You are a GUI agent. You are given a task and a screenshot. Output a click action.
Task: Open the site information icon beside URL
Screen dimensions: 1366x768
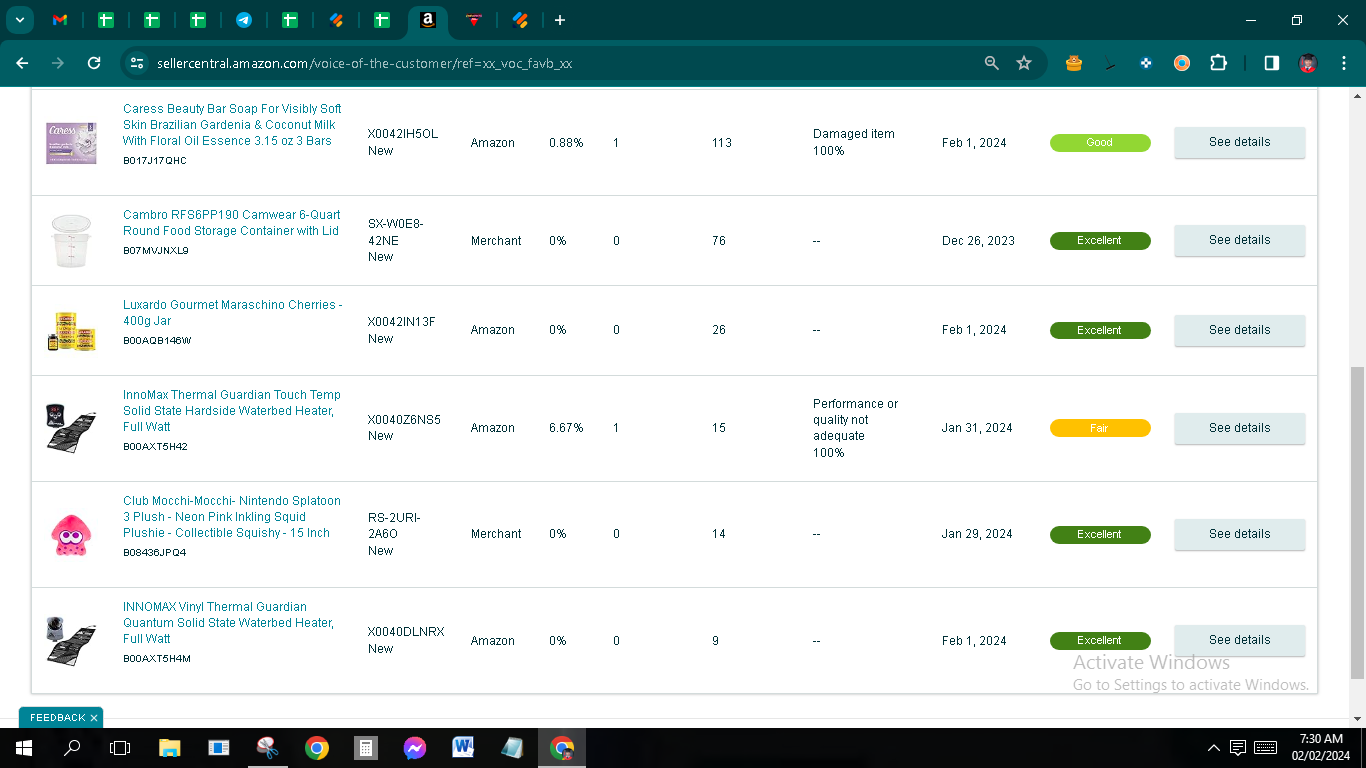click(x=137, y=63)
